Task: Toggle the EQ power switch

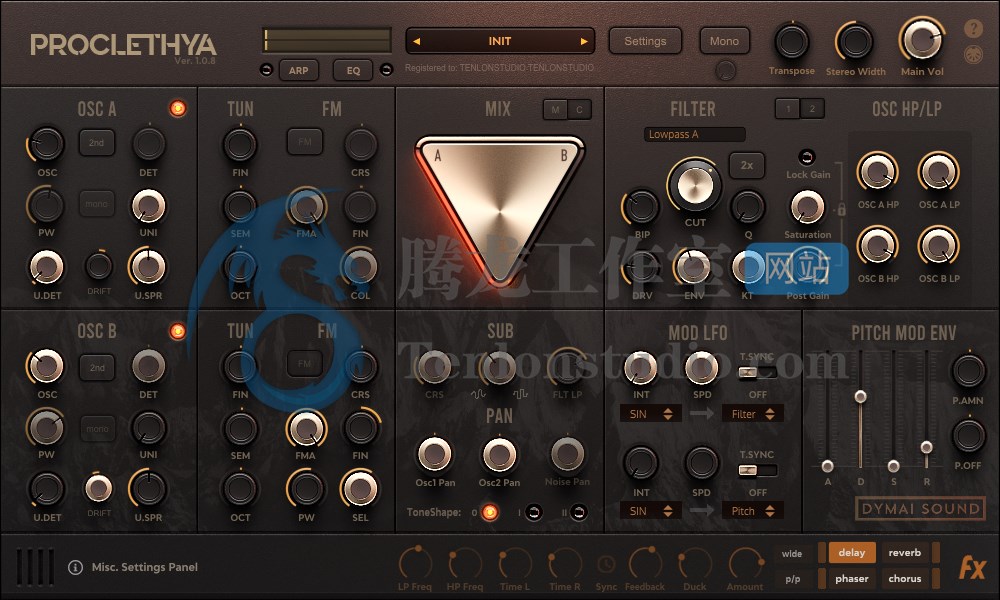Action: 386,70
